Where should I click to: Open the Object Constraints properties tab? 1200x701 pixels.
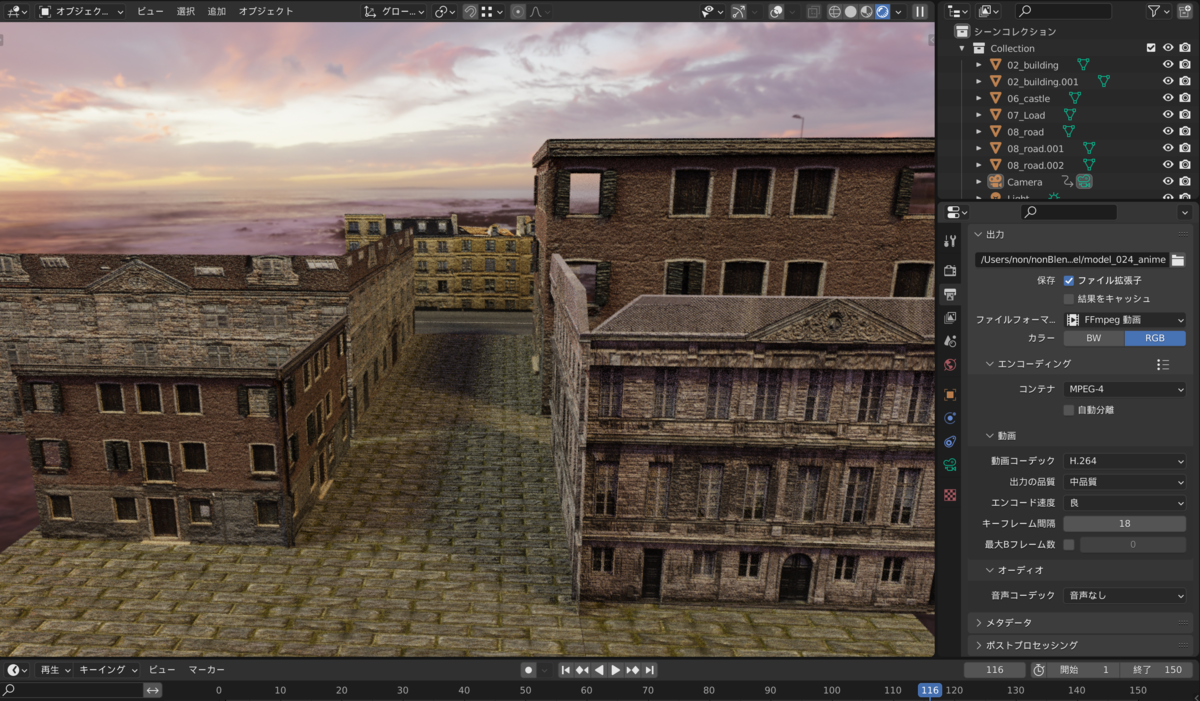point(950,441)
